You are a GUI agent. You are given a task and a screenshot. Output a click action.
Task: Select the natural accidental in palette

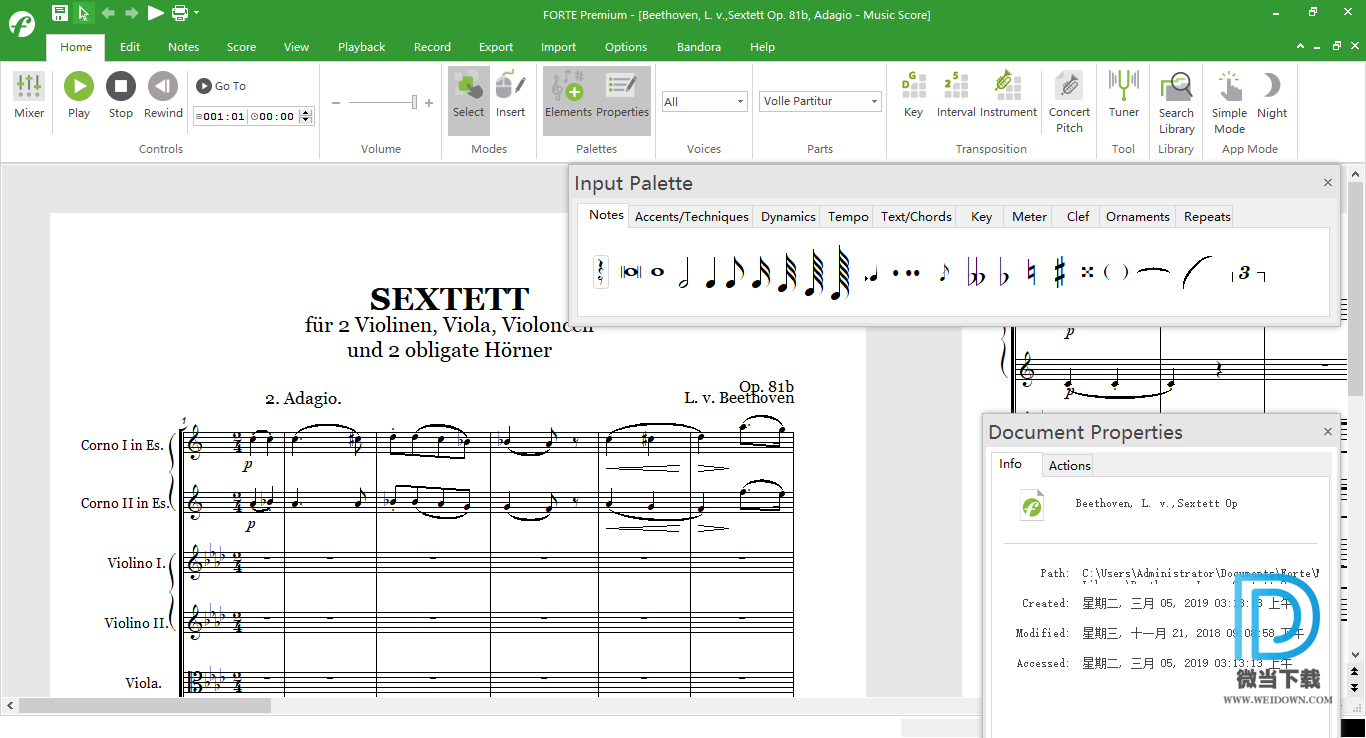pos(1031,272)
